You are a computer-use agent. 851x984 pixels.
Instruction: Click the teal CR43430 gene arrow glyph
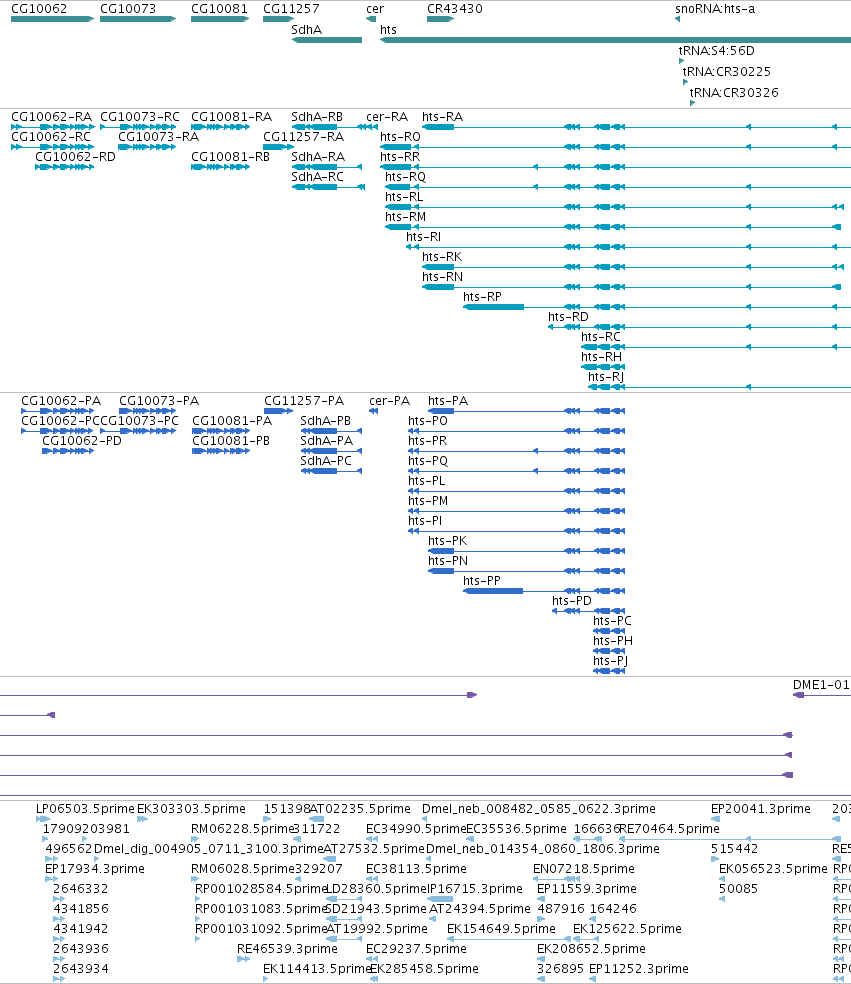441,19
